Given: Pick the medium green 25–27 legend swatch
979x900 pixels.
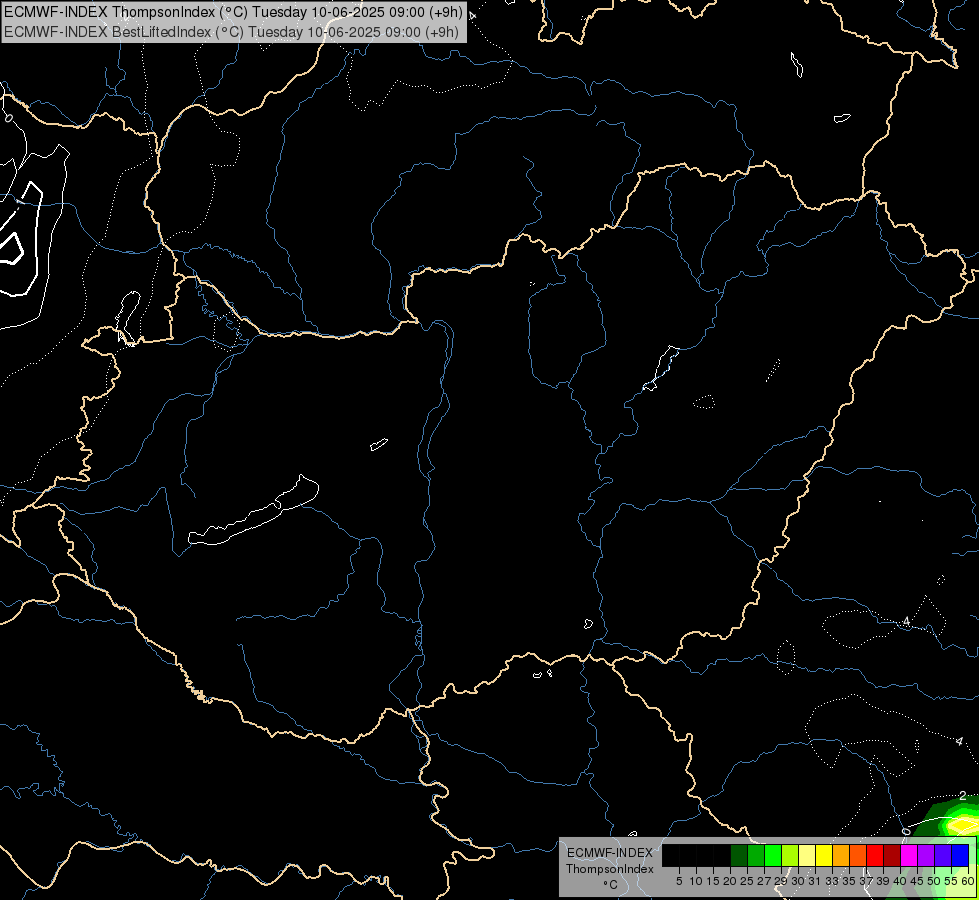Looking at the screenshot, I should point(756,855).
